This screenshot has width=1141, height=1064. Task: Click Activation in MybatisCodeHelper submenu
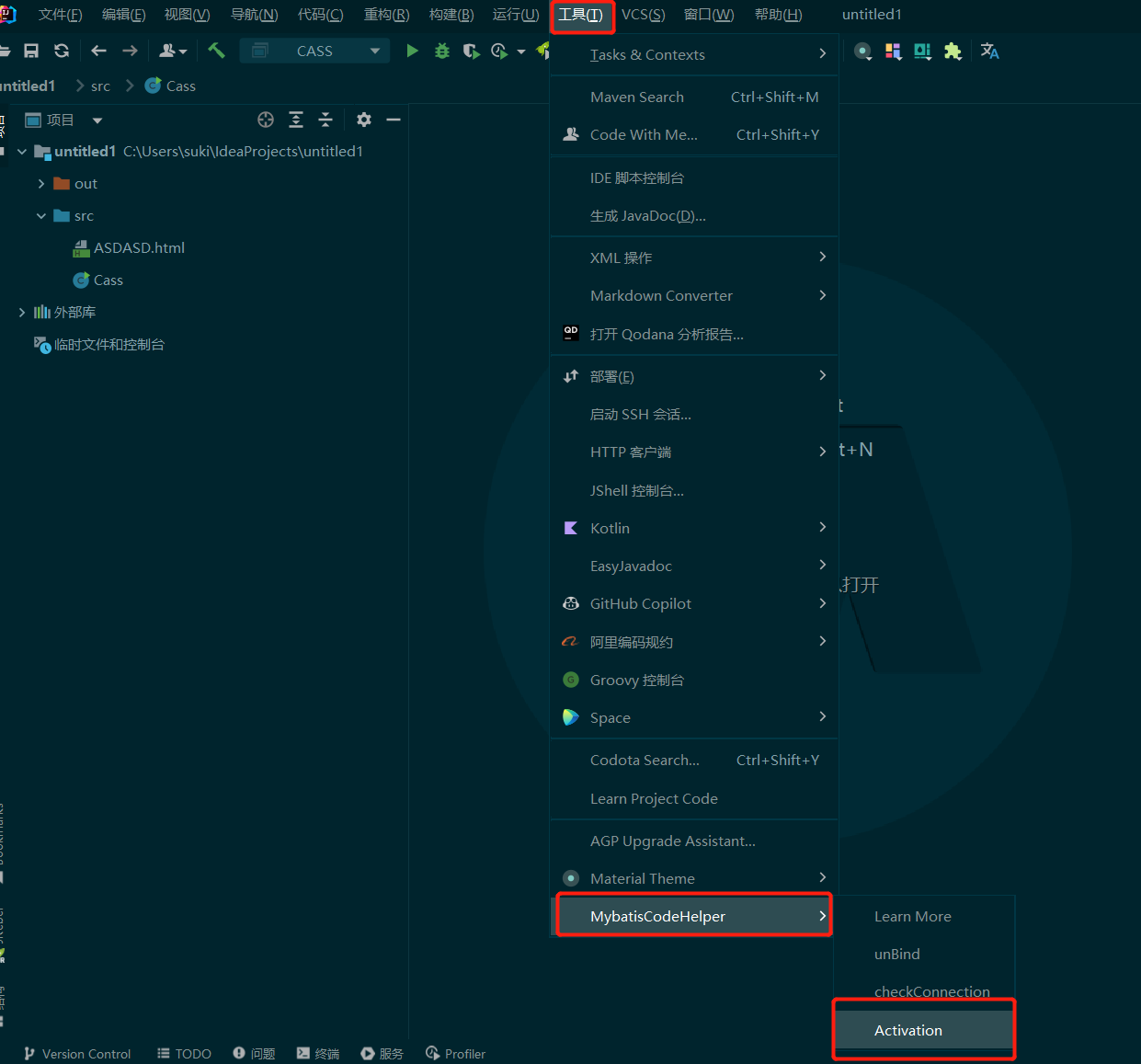click(x=924, y=1030)
